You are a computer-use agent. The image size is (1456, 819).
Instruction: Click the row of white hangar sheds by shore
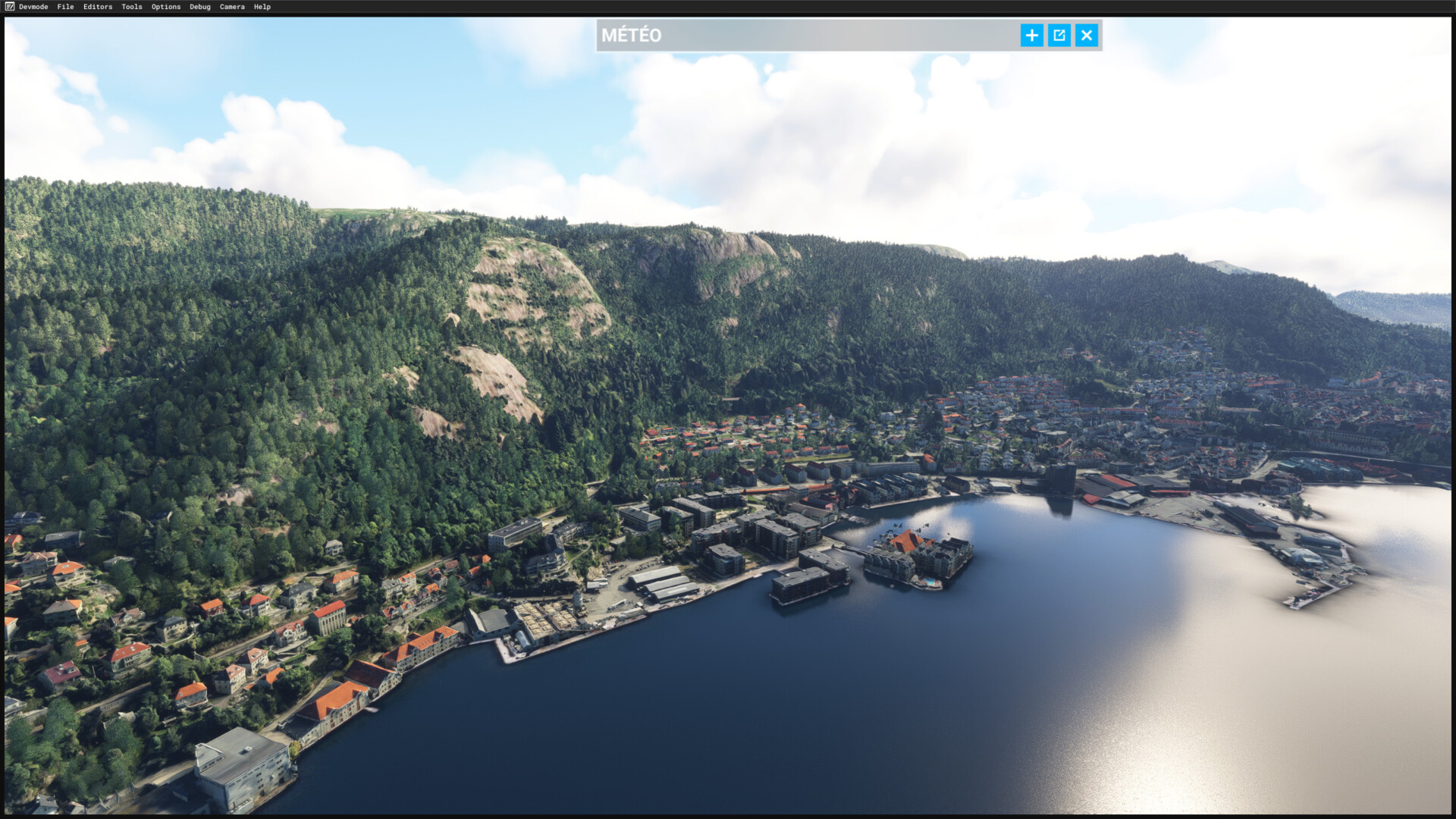tap(664, 582)
